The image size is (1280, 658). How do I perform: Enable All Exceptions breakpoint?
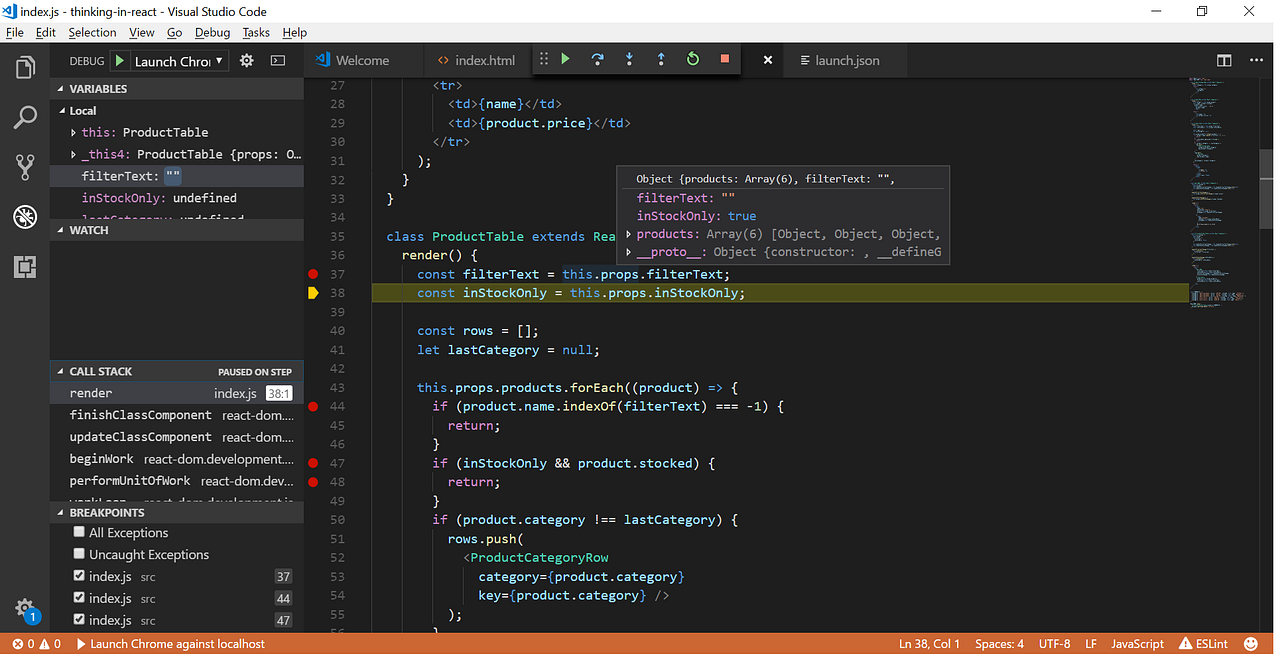click(79, 532)
